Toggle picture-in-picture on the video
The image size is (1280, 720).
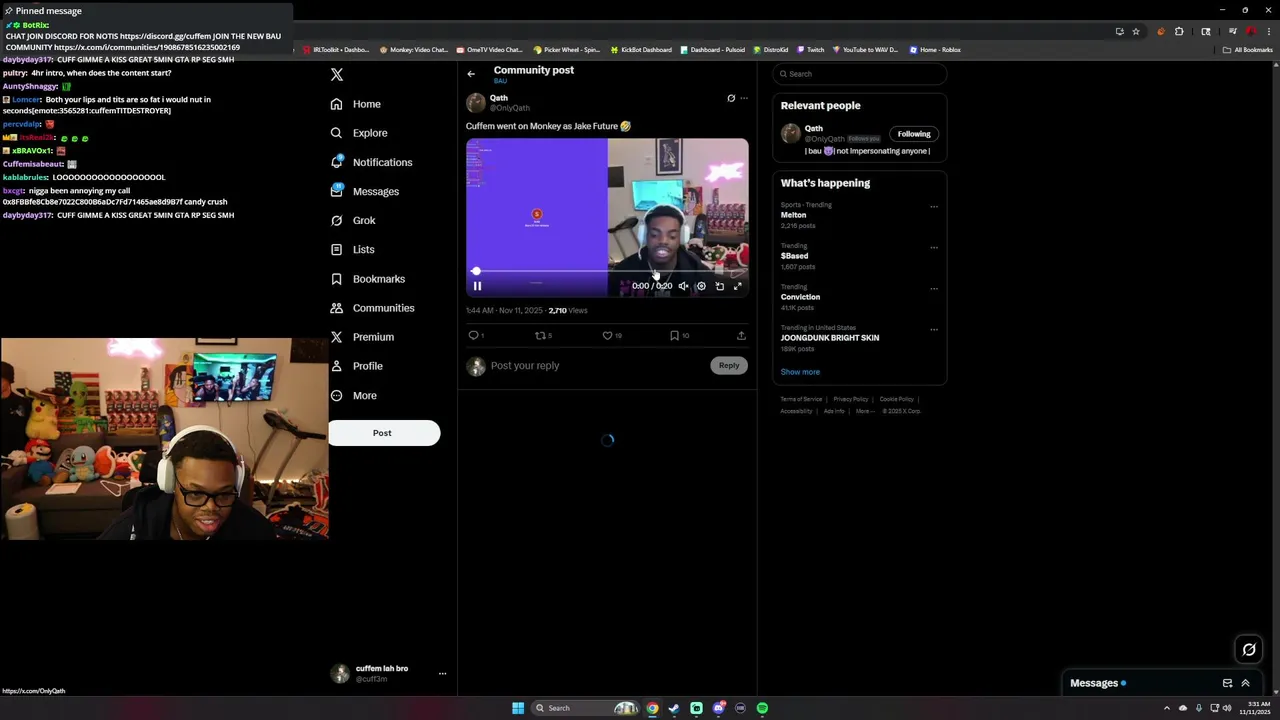click(x=720, y=286)
